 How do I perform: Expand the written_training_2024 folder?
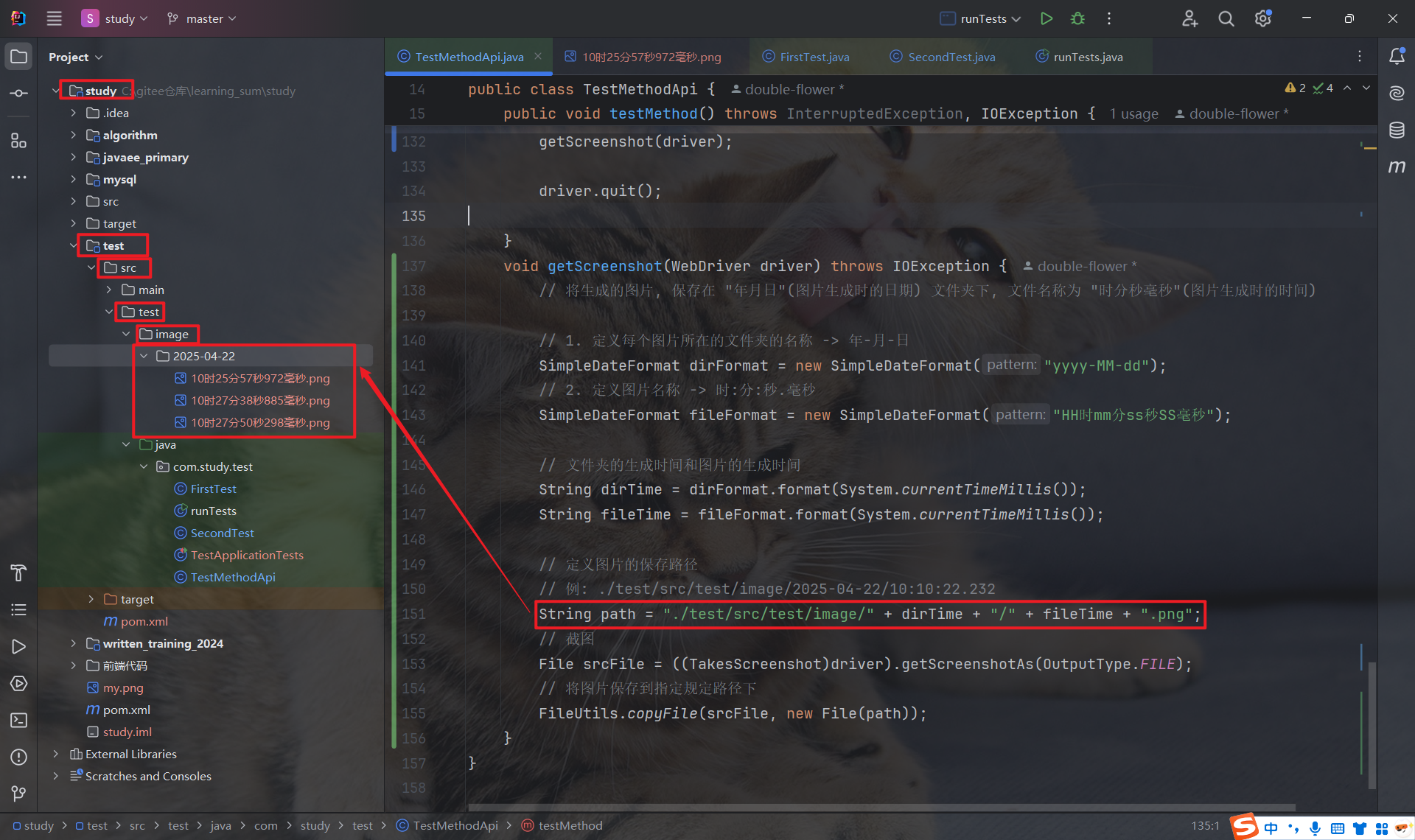pos(73,643)
